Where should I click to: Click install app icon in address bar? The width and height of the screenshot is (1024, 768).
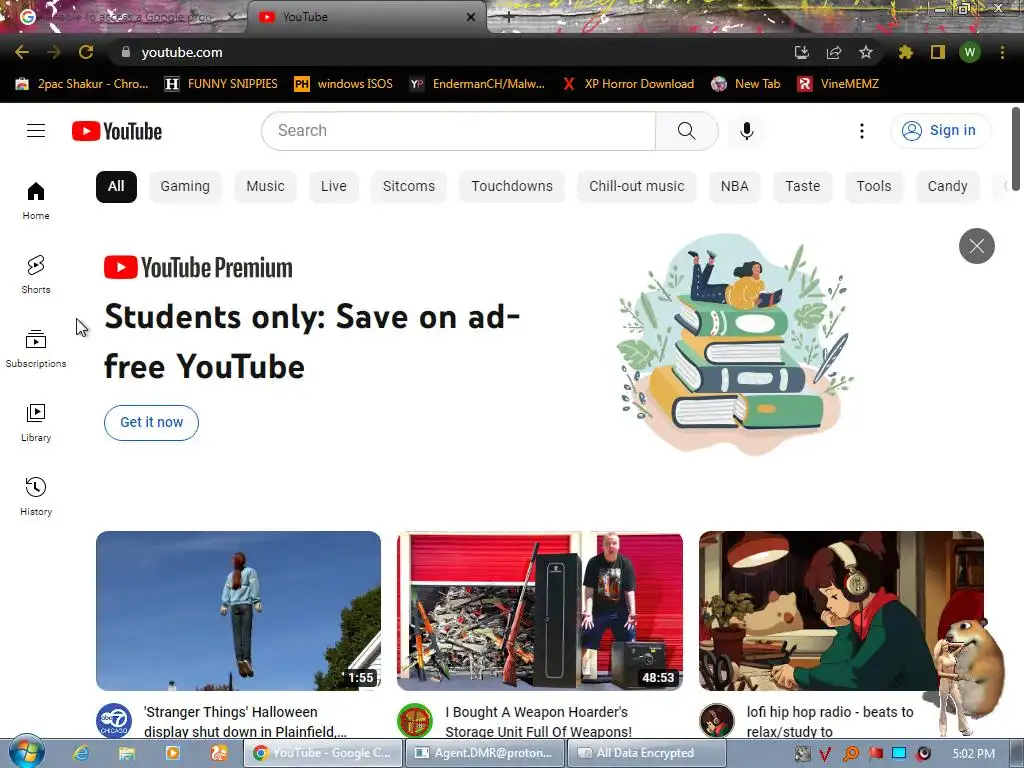coord(801,52)
